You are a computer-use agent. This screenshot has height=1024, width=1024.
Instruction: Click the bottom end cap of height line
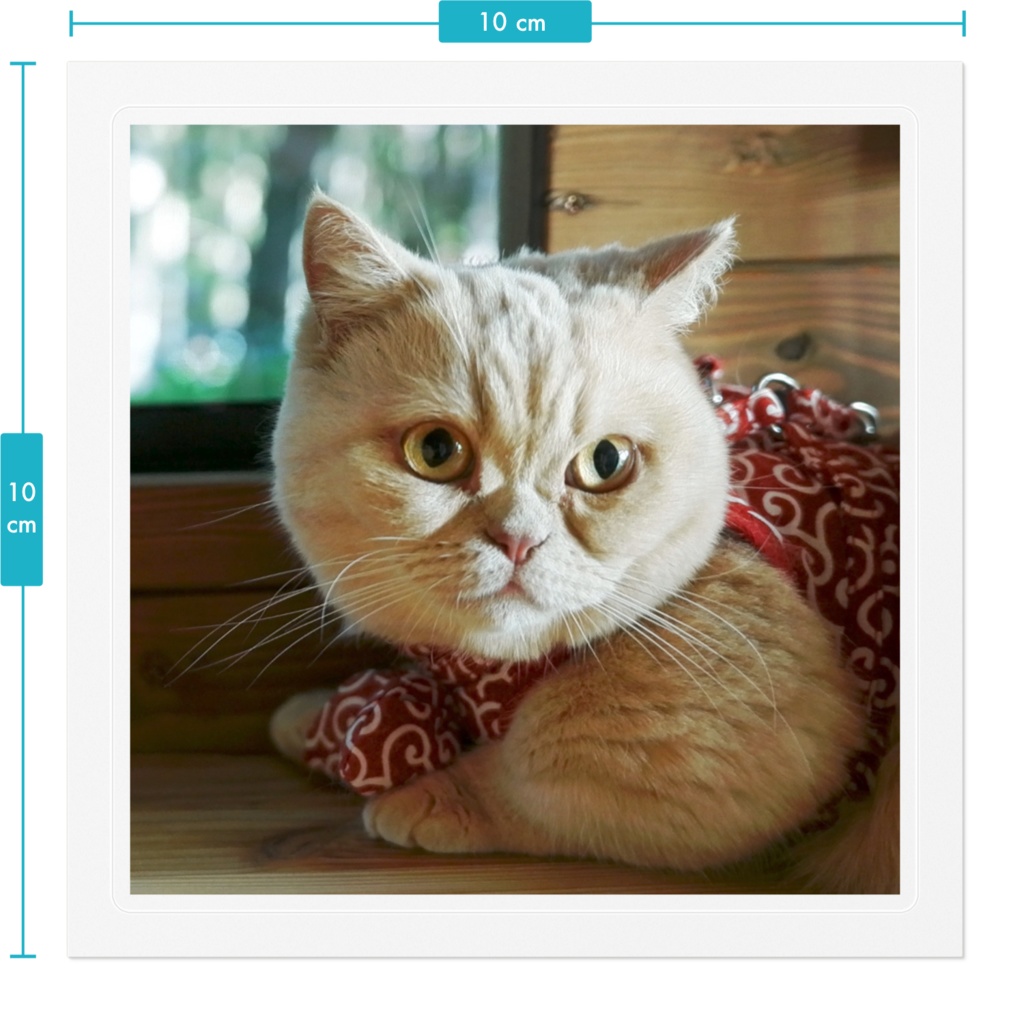coord(23,956)
